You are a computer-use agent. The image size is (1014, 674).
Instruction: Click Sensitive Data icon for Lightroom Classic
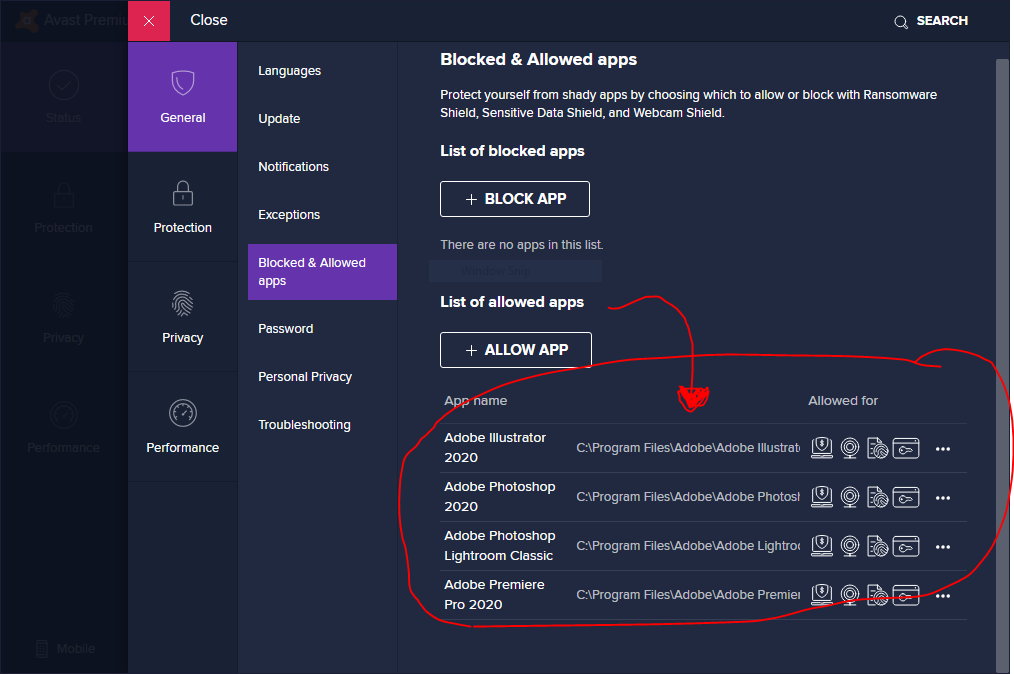point(878,546)
